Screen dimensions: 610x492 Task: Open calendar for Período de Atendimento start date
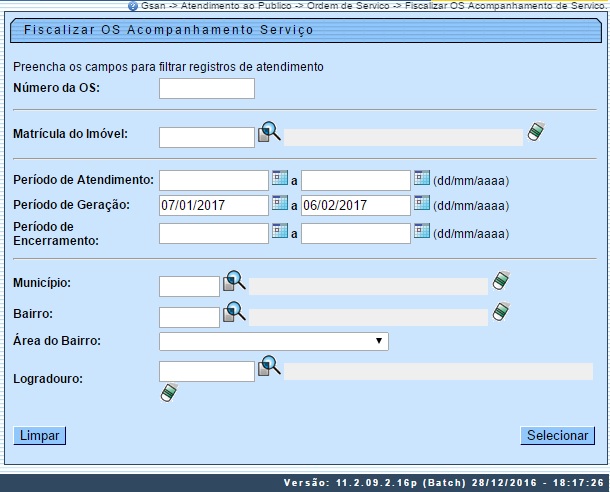(280, 177)
